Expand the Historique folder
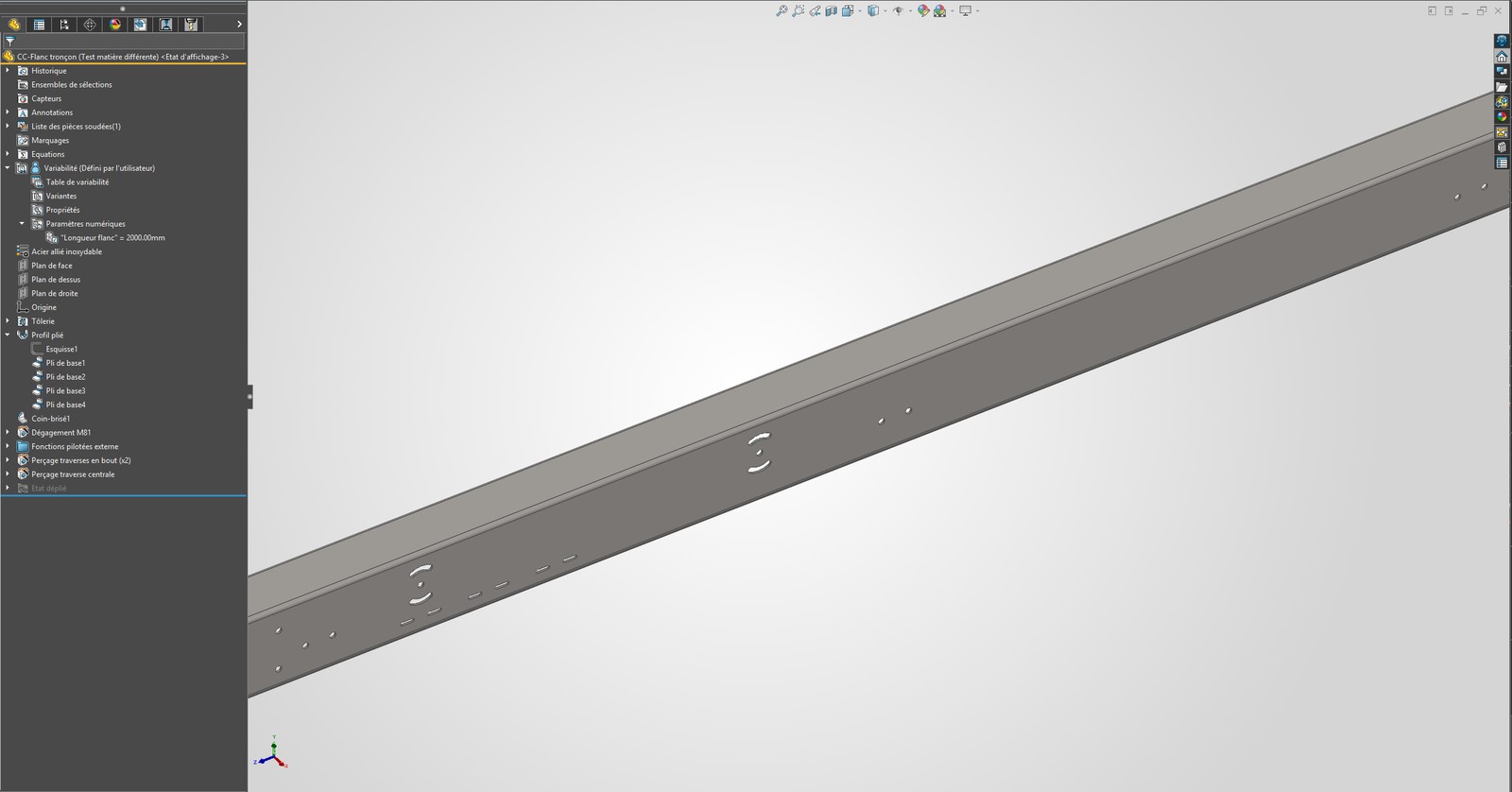 tap(8, 71)
